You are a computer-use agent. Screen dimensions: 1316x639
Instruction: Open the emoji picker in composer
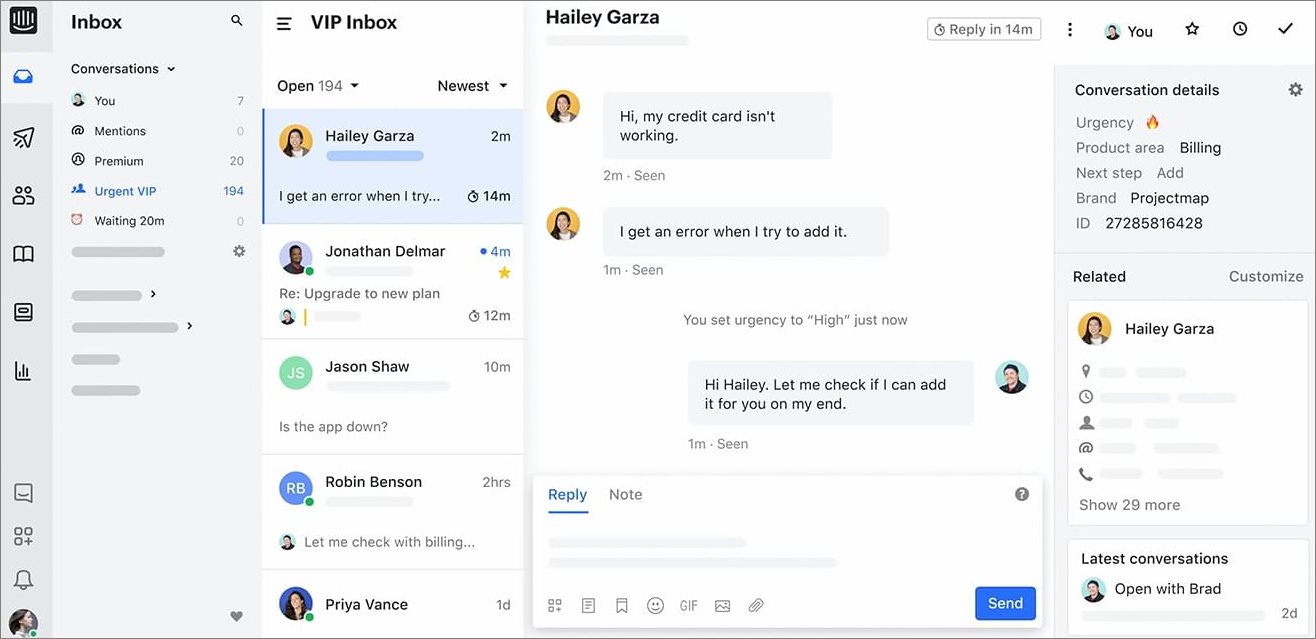click(655, 605)
